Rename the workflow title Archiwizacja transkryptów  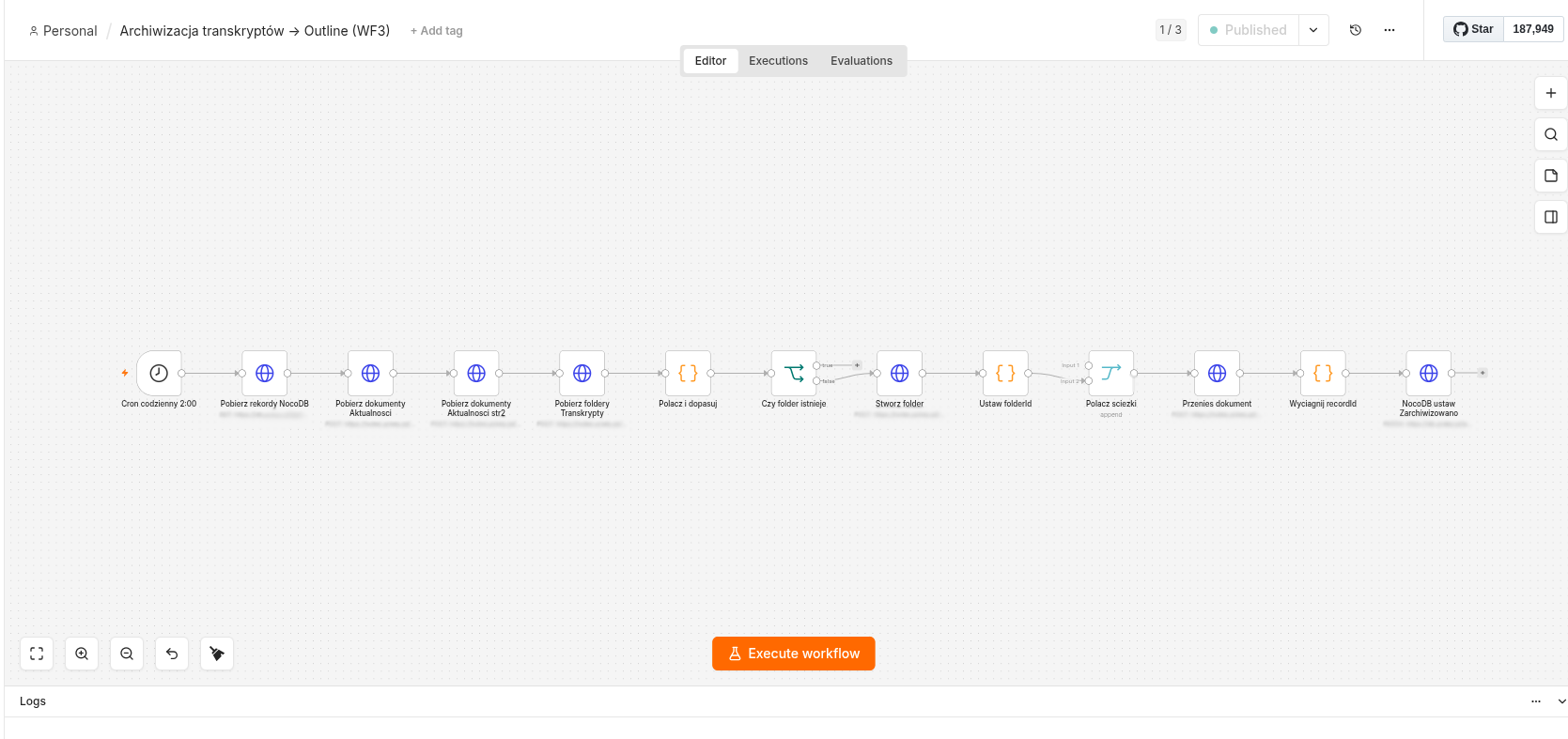click(x=255, y=31)
